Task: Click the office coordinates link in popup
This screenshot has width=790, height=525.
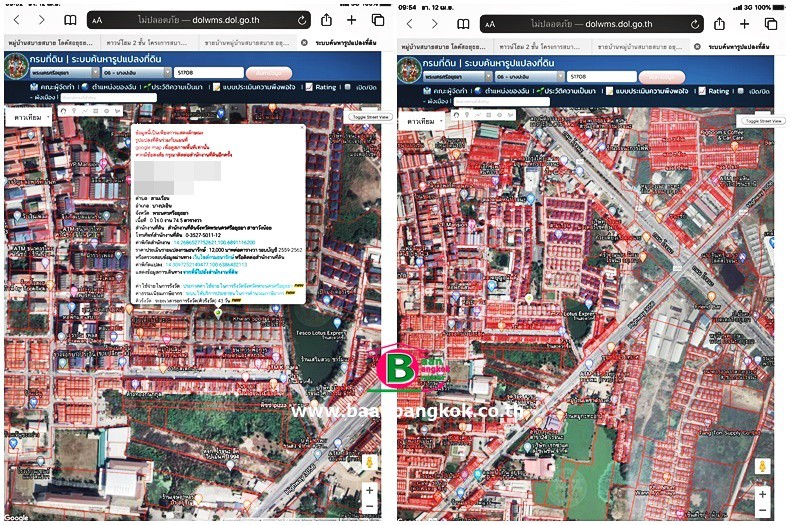Action: (x=214, y=242)
